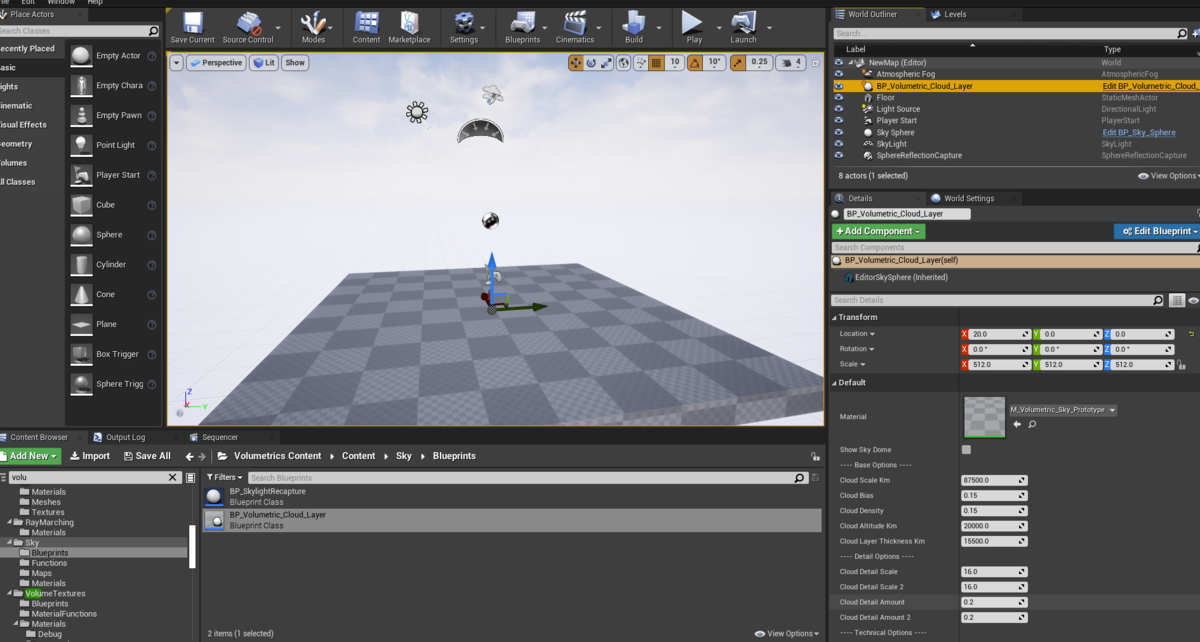Toggle scale snapping in viewport toolbar

tap(738, 63)
